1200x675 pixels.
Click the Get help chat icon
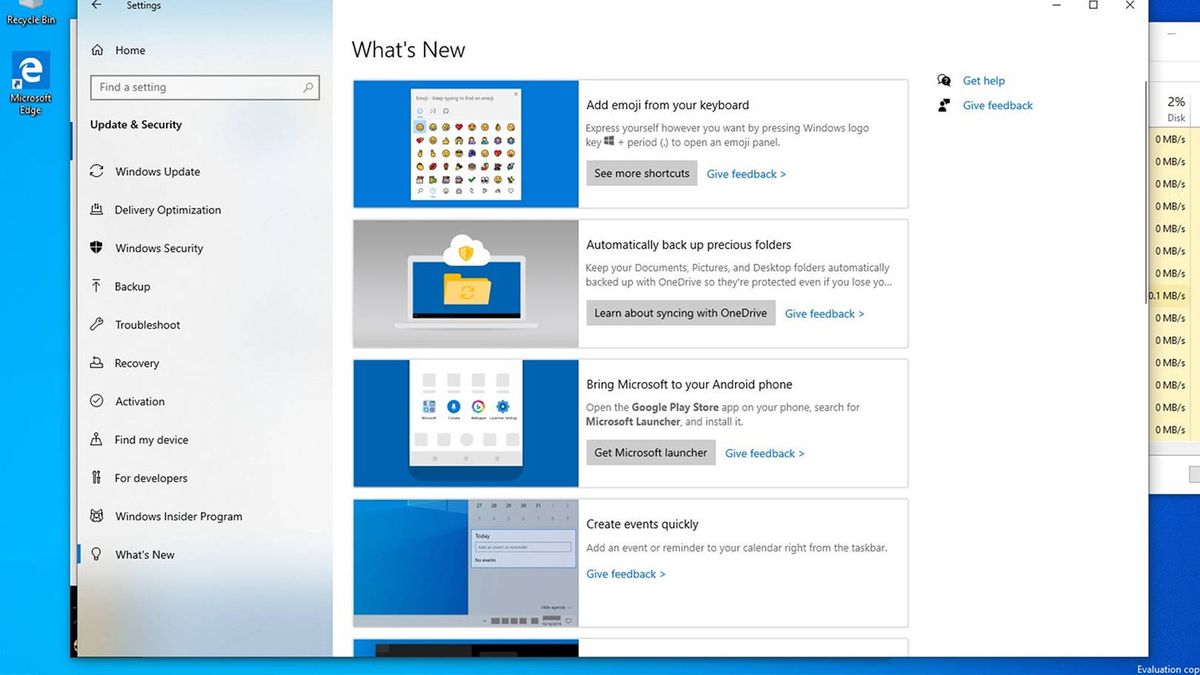pyautogui.click(x=944, y=81)
